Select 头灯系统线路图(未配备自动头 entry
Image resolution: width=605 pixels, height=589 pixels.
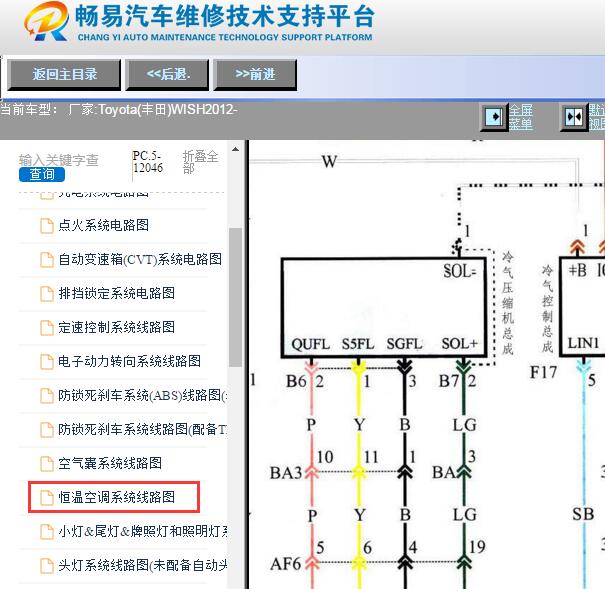pyautogui.click(x=142, y=565)
